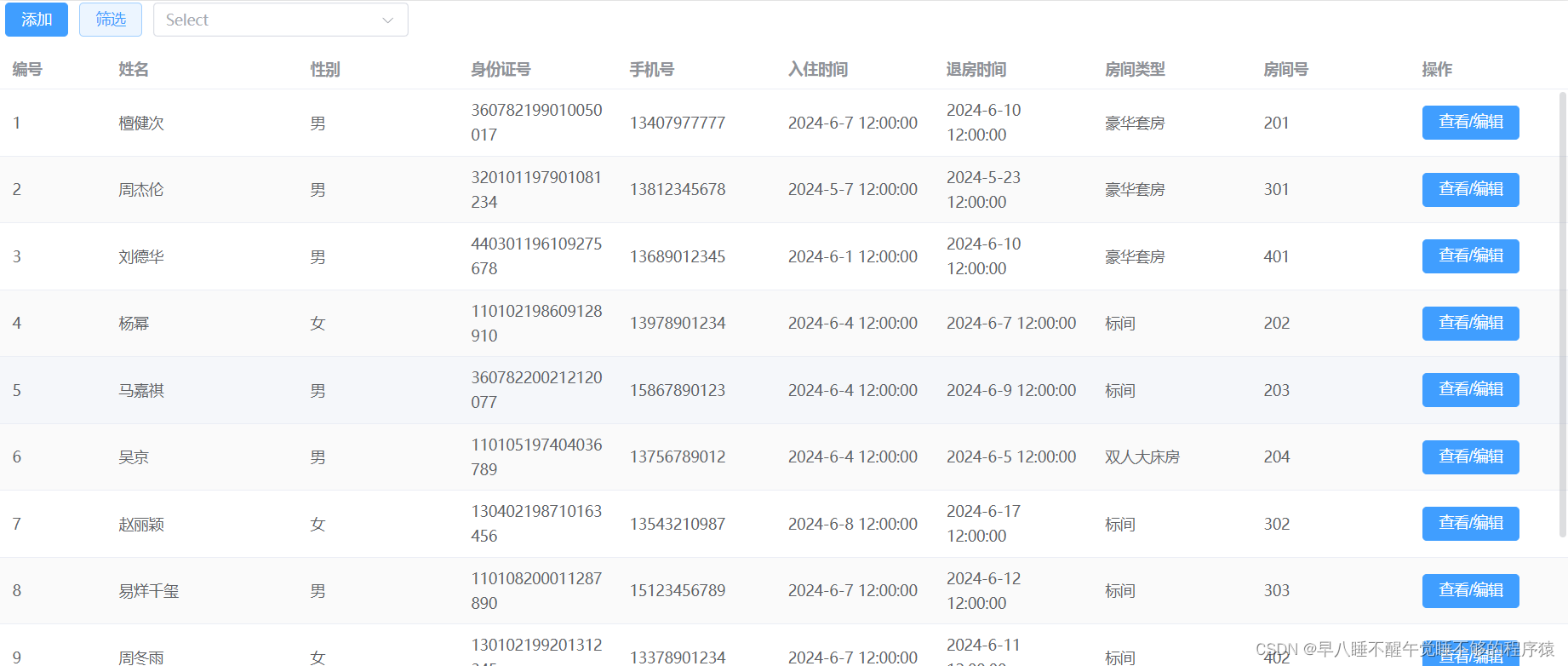Click phone number 13407977777
1568x666 pixels.
(678, 123)
